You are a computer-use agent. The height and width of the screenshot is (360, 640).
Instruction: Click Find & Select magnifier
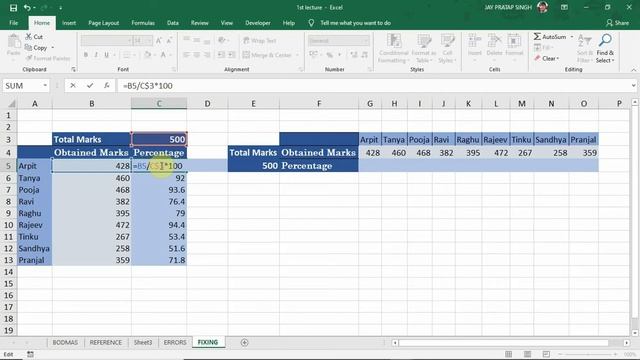pyautogui.click(x=605, y=49)
